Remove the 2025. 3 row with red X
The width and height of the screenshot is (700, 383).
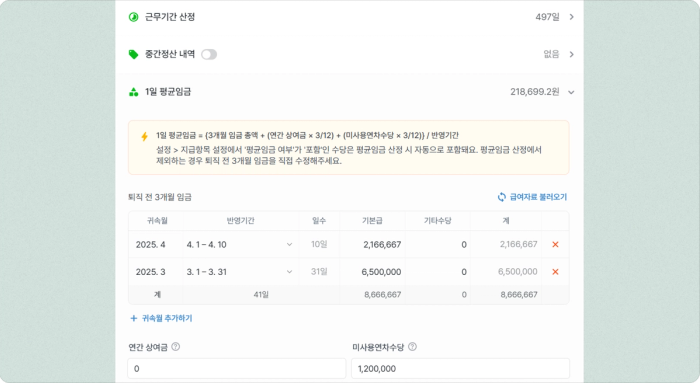pyautogui.click(x=555, y=271)
